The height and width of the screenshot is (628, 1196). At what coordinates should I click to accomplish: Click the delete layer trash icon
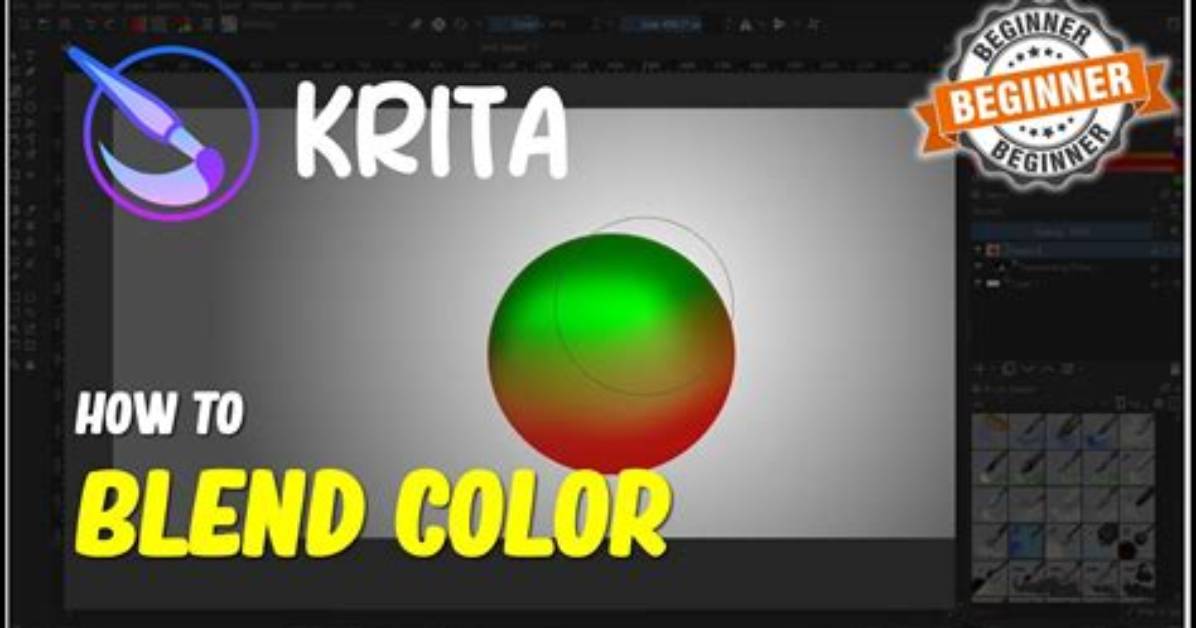pyautogui.click(x=1173, y=369)
